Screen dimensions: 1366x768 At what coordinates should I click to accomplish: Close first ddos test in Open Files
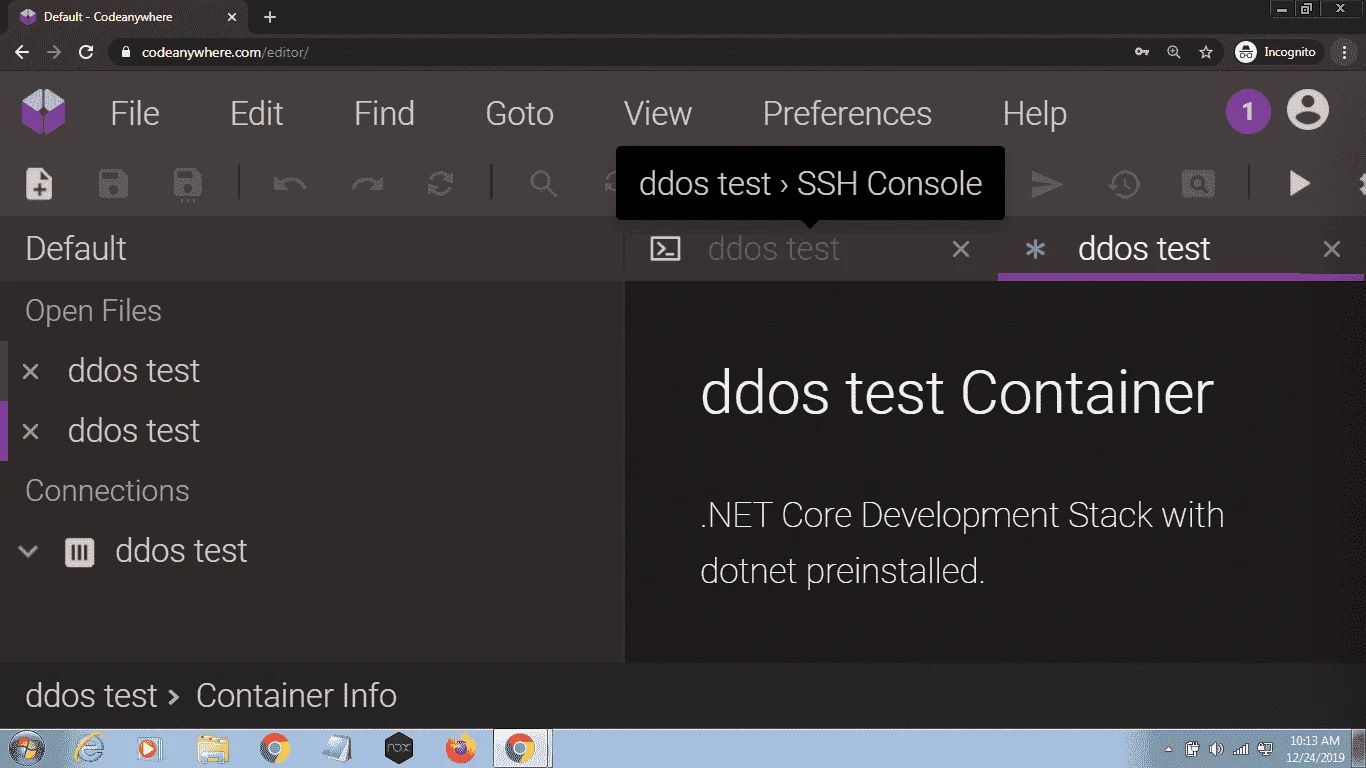(31, 372)
